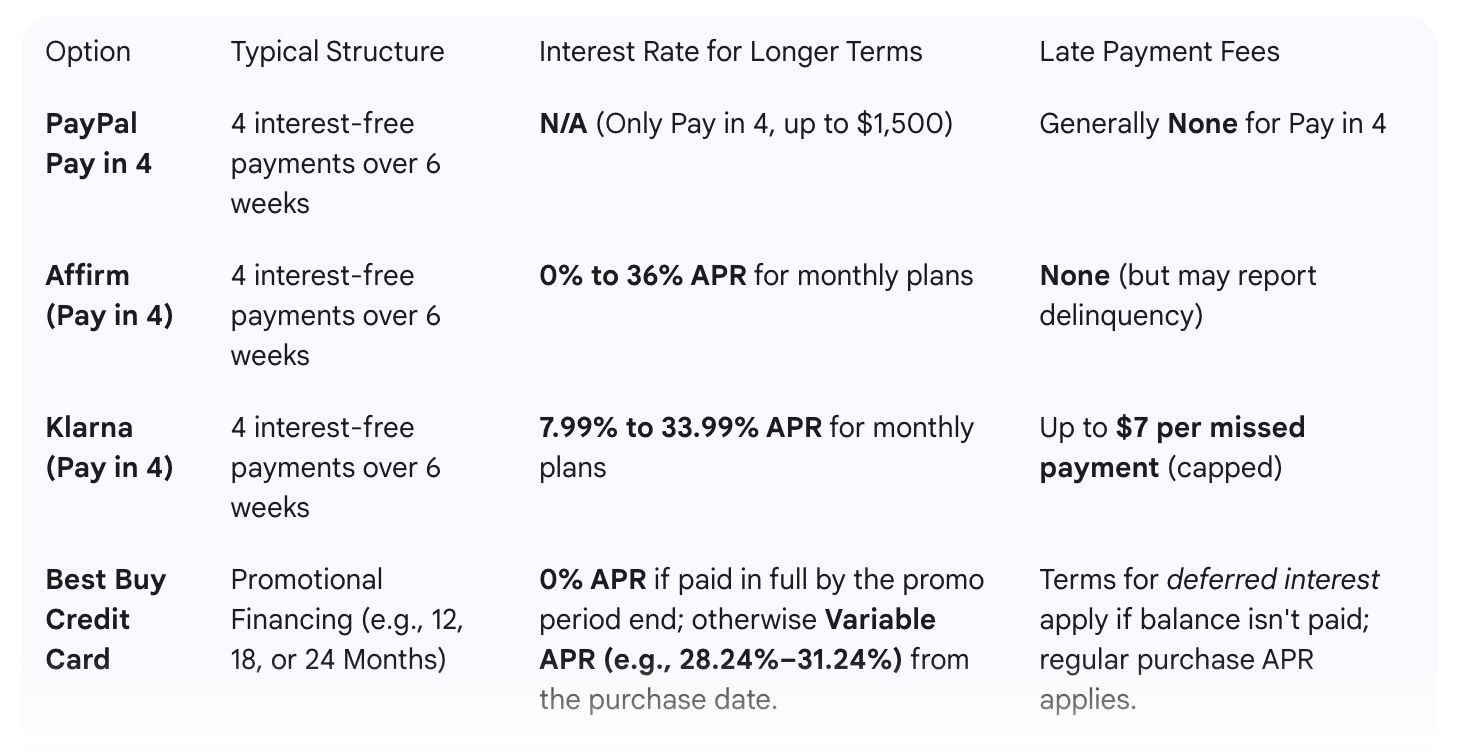
Task: Click Affirm's typical structure cell
Action: pyautogui.click(x=335, y=316)
